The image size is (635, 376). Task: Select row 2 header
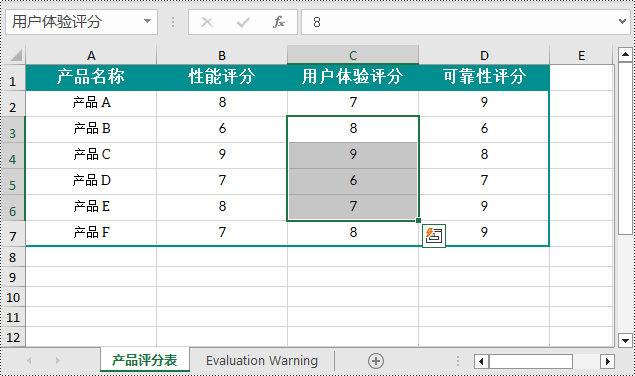[x=13, y=104]
